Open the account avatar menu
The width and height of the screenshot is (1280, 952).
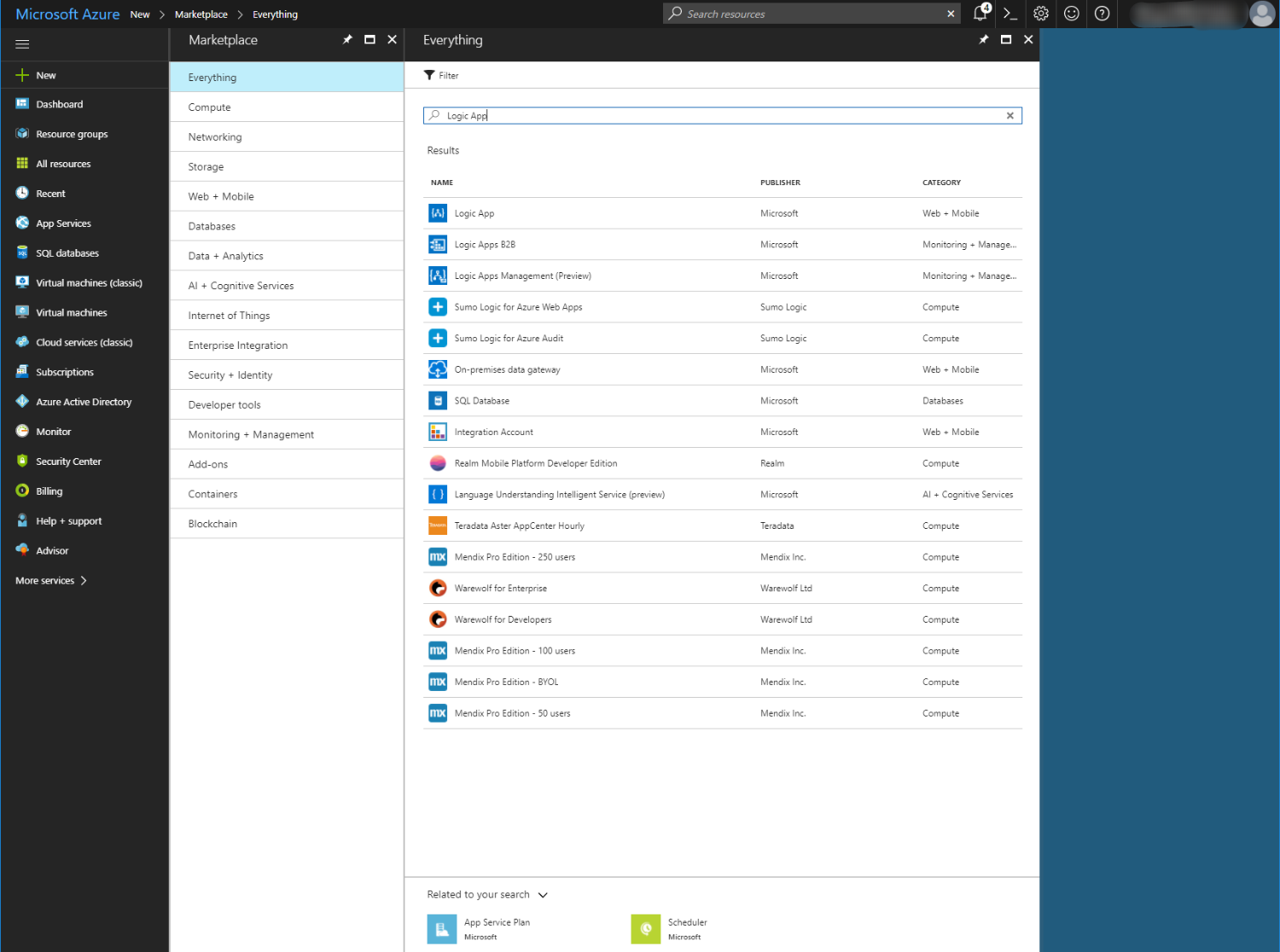click(x=1261, y=14)
